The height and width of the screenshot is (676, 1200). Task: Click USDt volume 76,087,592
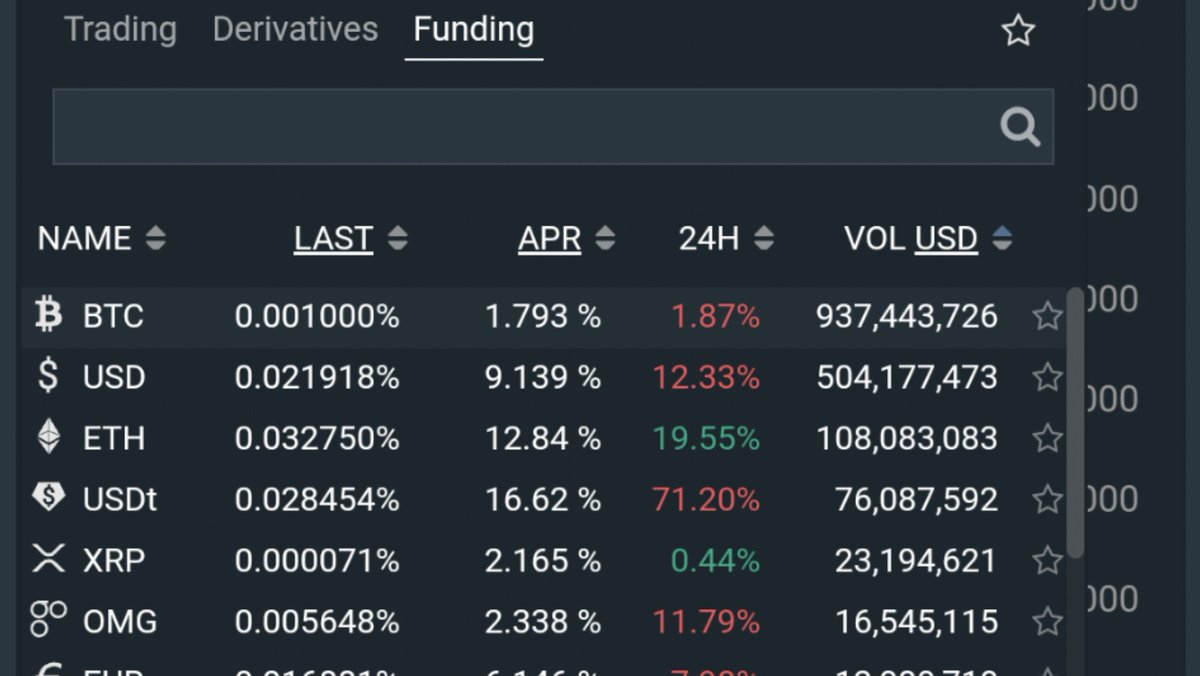coord(916,499)
